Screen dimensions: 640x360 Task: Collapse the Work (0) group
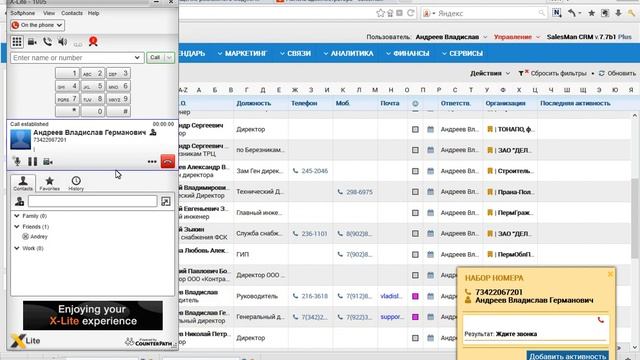click(17, 248)
